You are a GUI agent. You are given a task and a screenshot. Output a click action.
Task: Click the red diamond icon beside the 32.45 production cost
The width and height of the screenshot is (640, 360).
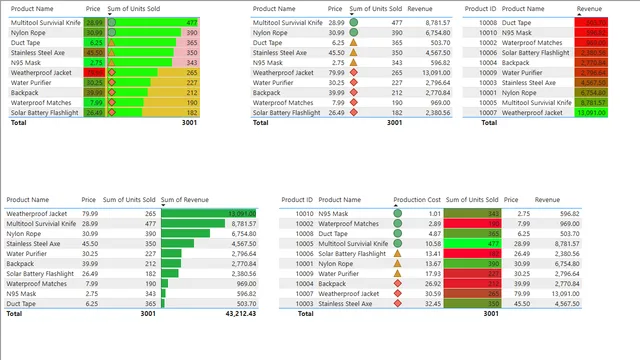pos(398,303)
